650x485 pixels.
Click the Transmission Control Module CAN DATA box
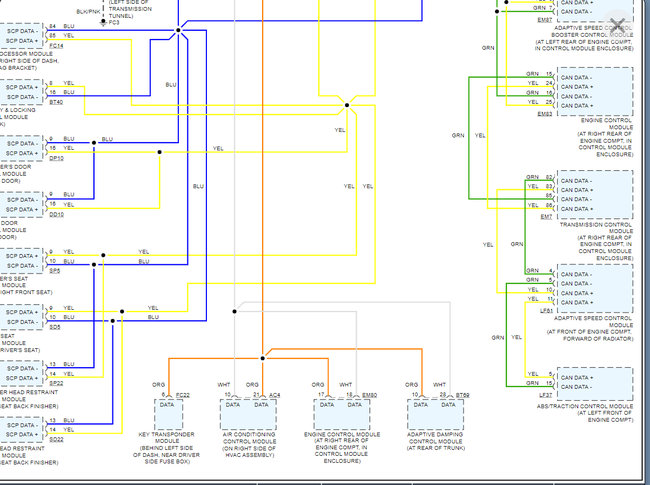pyautogui.click(x=595, y=195)
